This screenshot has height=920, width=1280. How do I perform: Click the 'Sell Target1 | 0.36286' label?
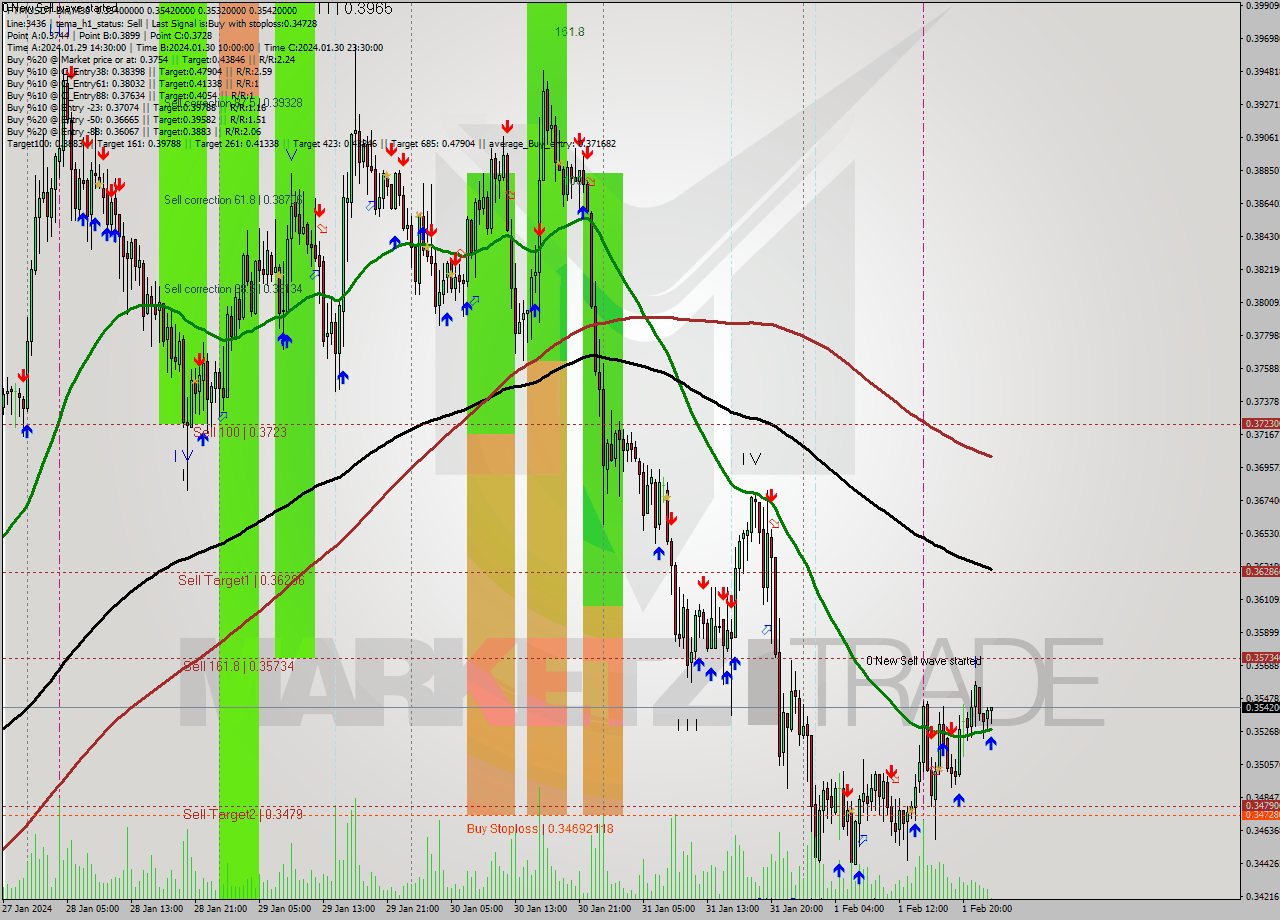241,580
